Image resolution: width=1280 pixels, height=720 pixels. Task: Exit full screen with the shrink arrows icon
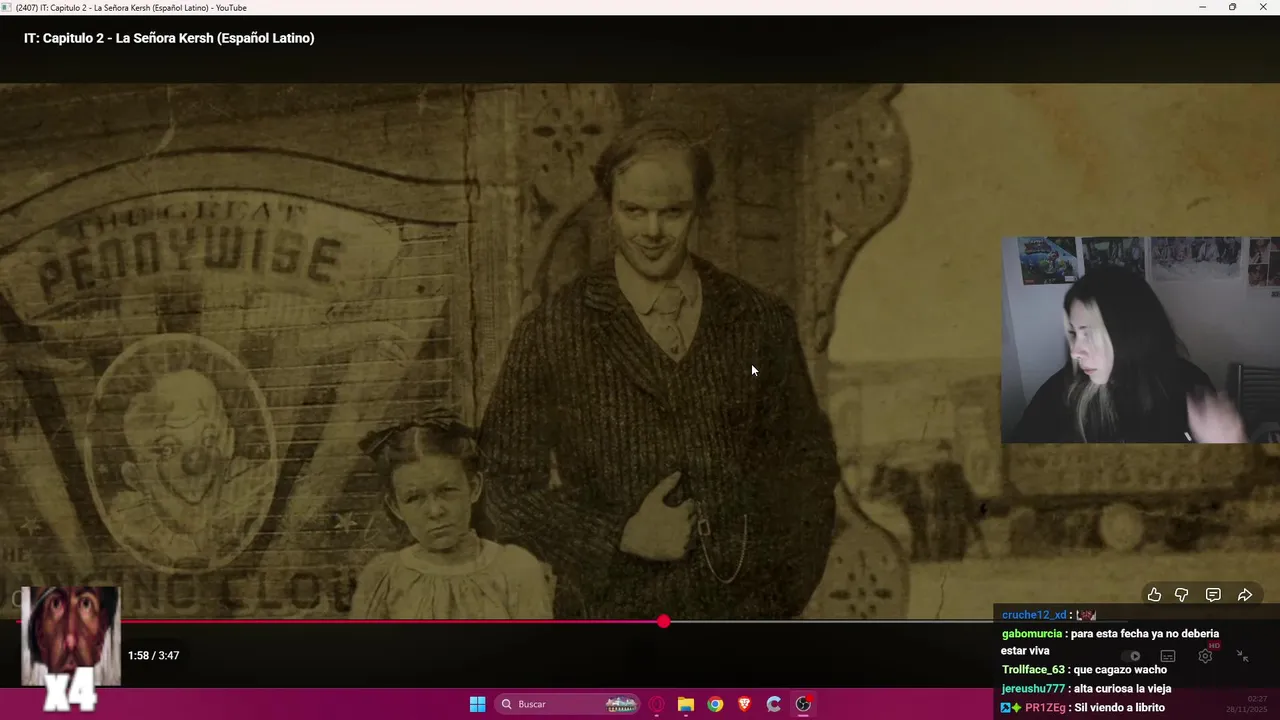tap(1242, 656)
